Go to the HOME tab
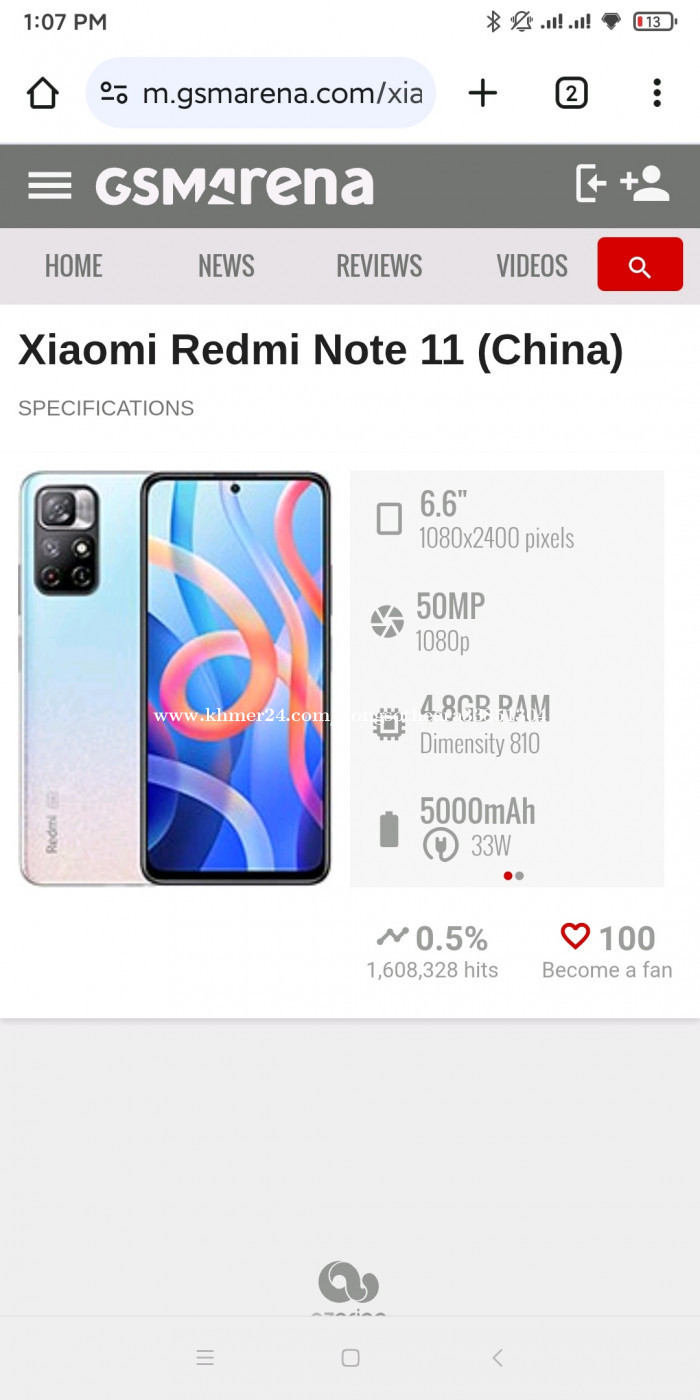The image size is (700, 1400). pos(74,266)
